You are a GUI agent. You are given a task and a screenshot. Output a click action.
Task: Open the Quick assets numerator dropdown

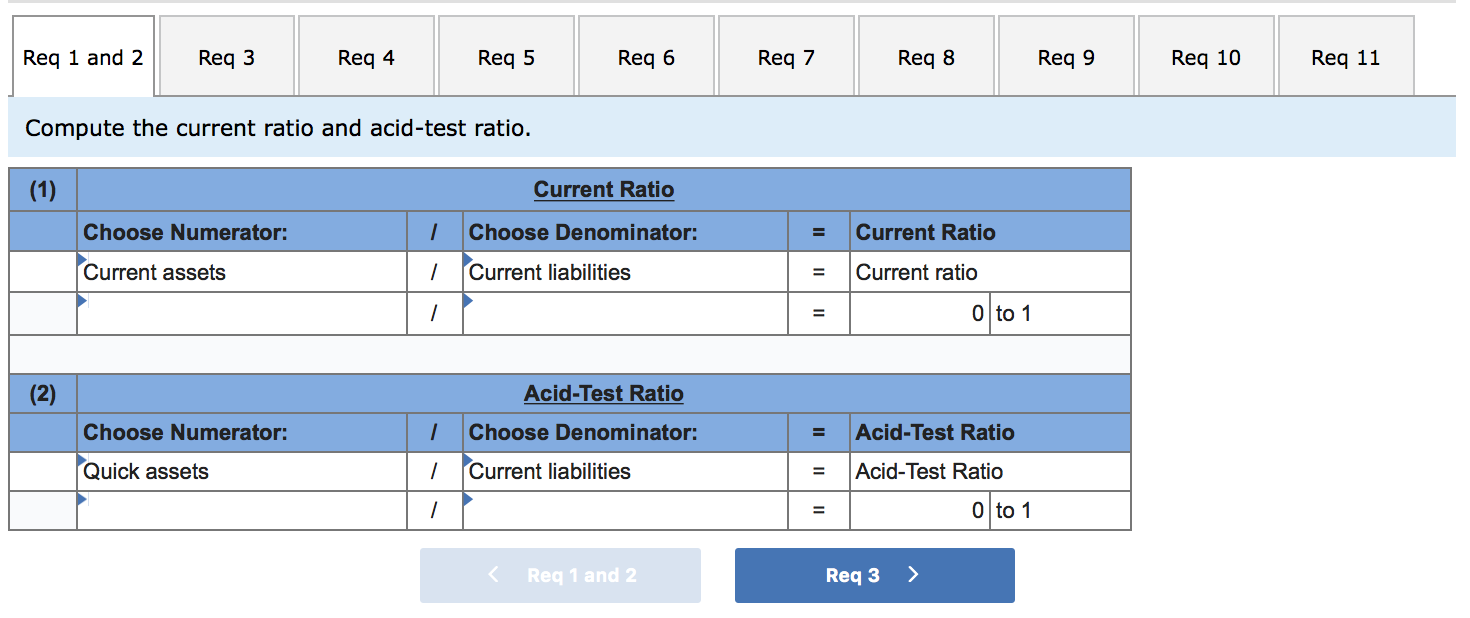241,471
